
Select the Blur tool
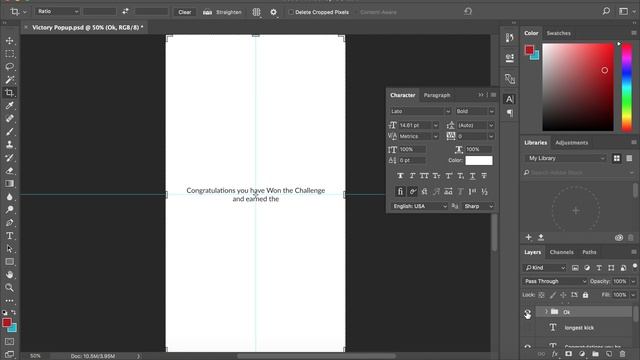tap(9, 197)
